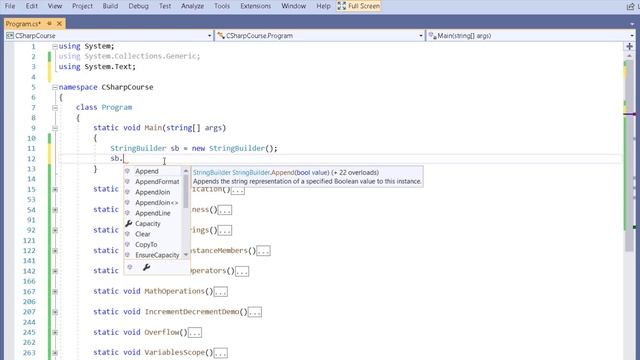Collapse the Main method block
This screenshot has width=640, height=360.
pos(55,128)
